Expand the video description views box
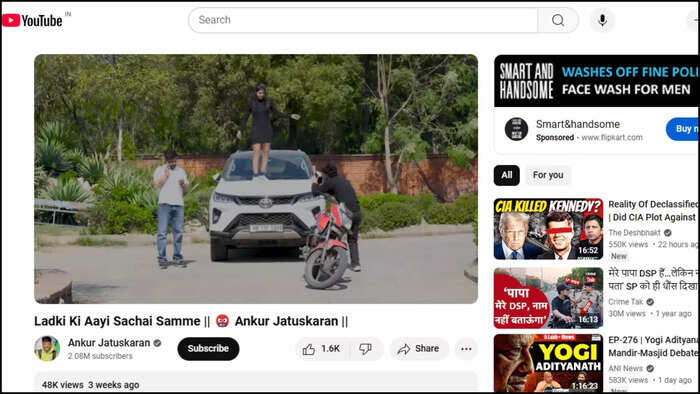 256,382
